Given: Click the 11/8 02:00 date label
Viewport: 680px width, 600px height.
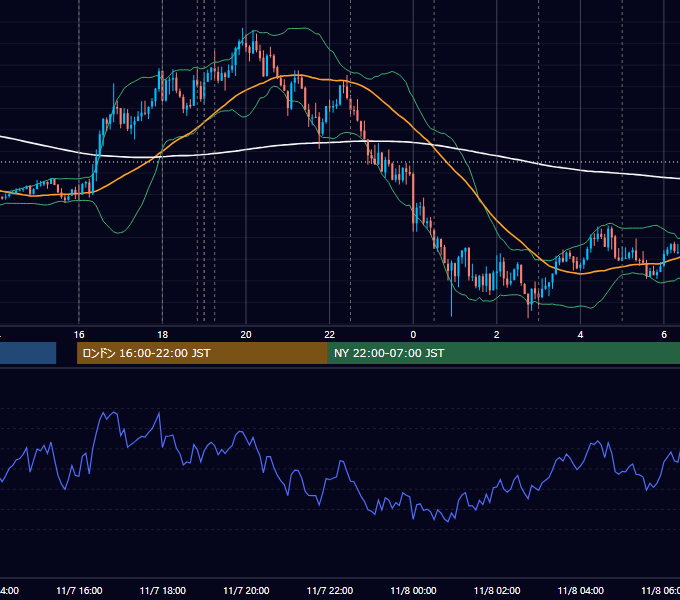Looking at the screenshot, I should click(x=497, y=590).
